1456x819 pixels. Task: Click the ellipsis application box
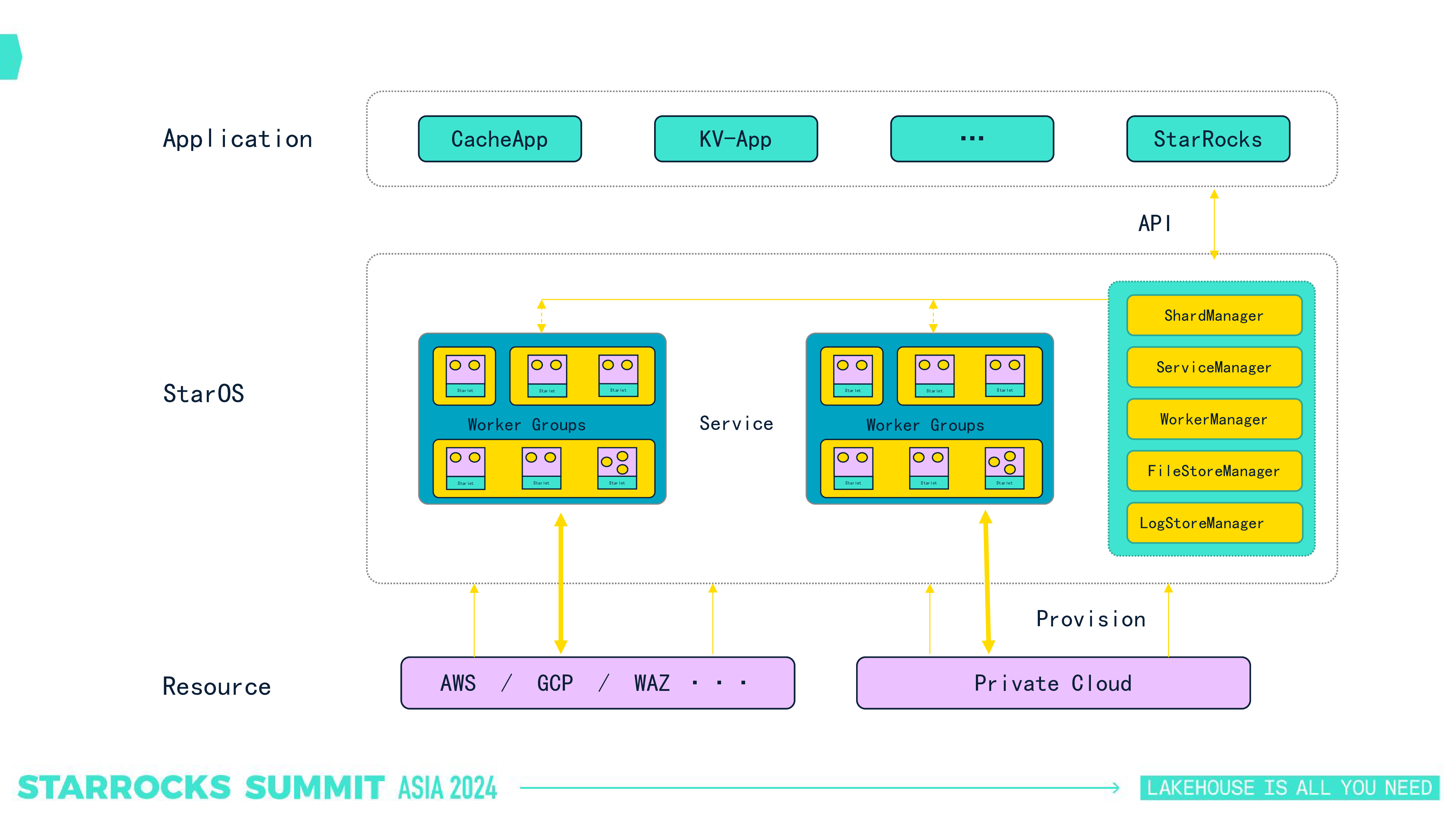point(972,139)
